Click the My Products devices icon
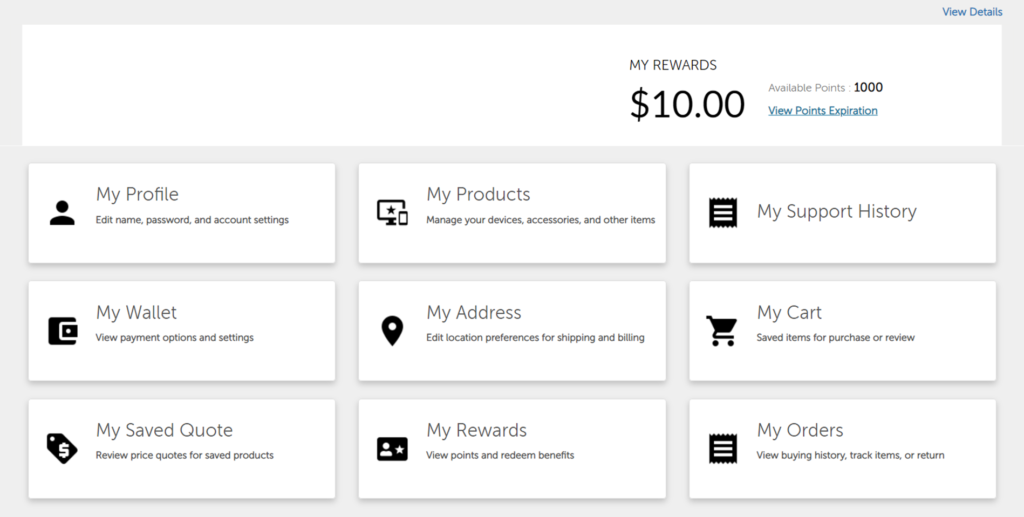The height and width of the screenshot is (517, 1024). tap(392, 213)
